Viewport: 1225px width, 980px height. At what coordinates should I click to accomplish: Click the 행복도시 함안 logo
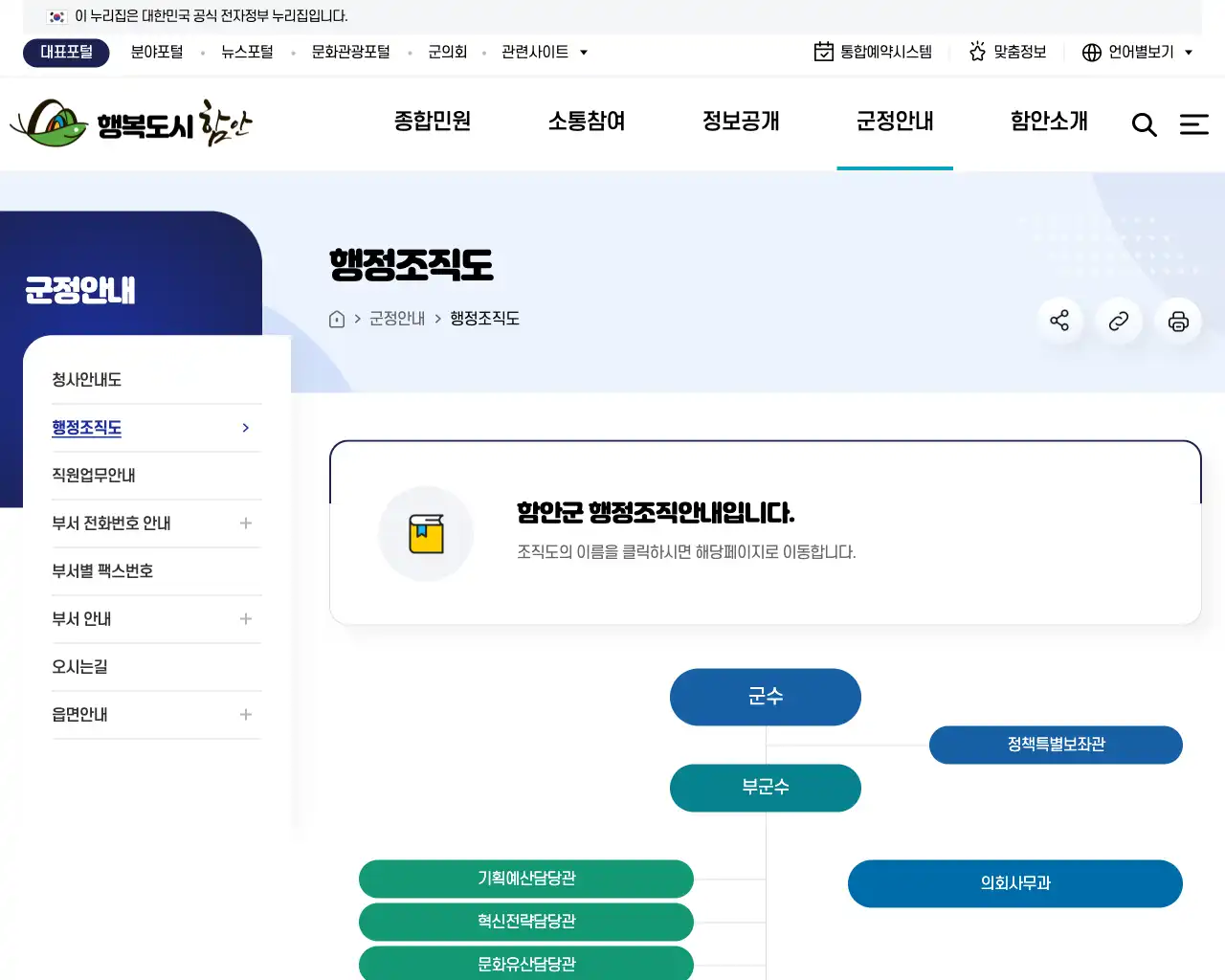pos(131,123)
